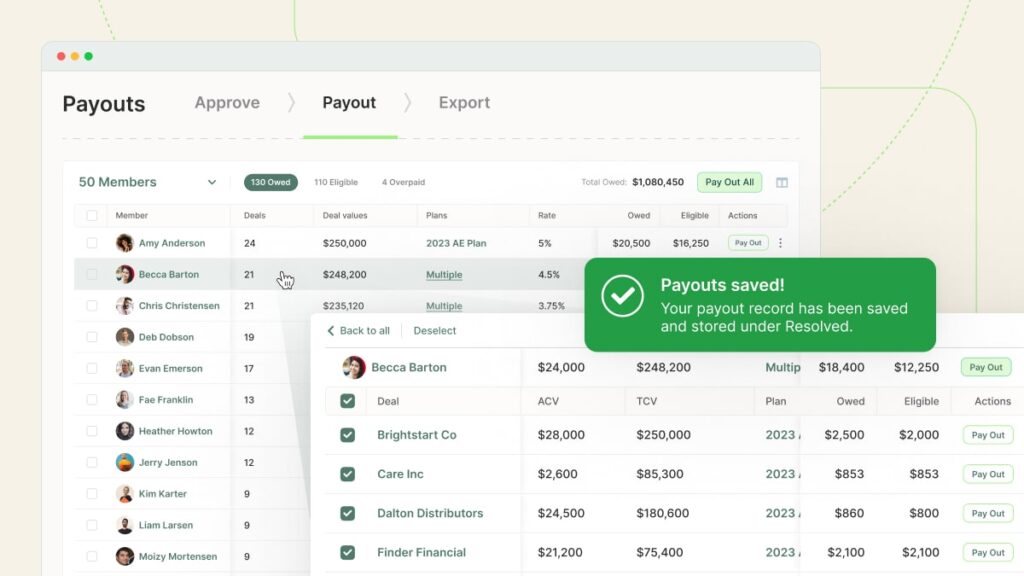Click Chris Christensen's avatar
1024x576 pixels.
[x=125, y=306]
